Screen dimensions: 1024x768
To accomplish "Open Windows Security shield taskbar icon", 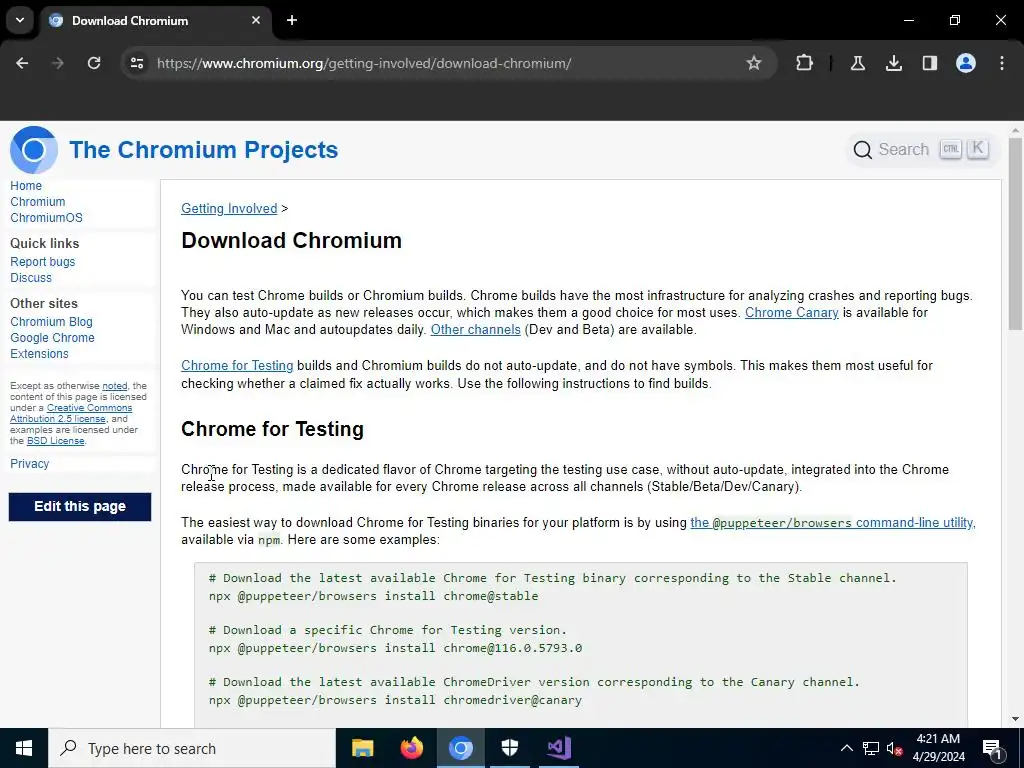I will coord(509,748).
